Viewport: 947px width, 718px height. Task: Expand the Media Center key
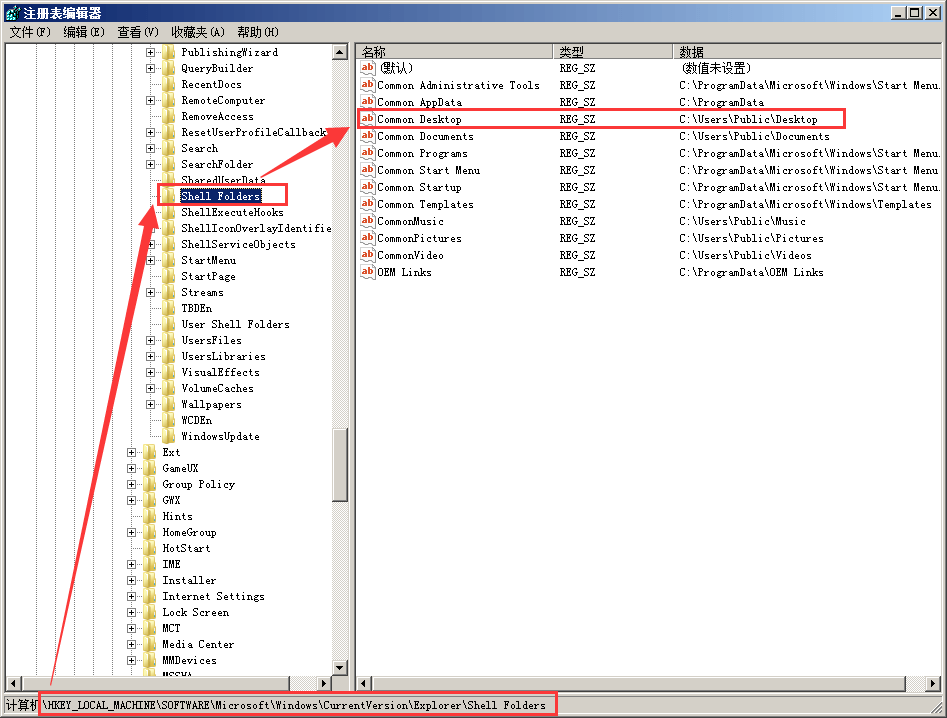pos(132,645)
